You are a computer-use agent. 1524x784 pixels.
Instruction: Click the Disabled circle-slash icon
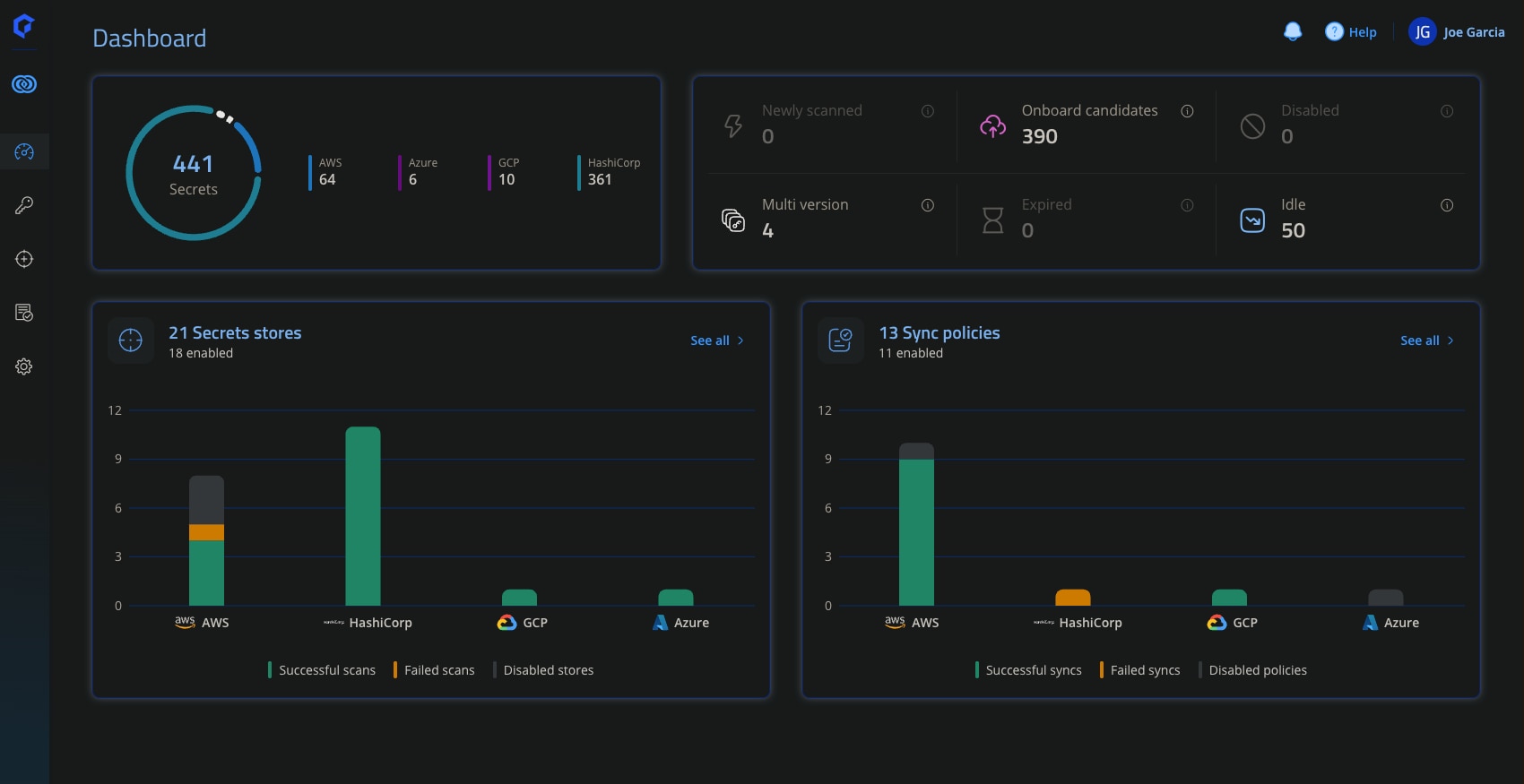[1252, 125]
